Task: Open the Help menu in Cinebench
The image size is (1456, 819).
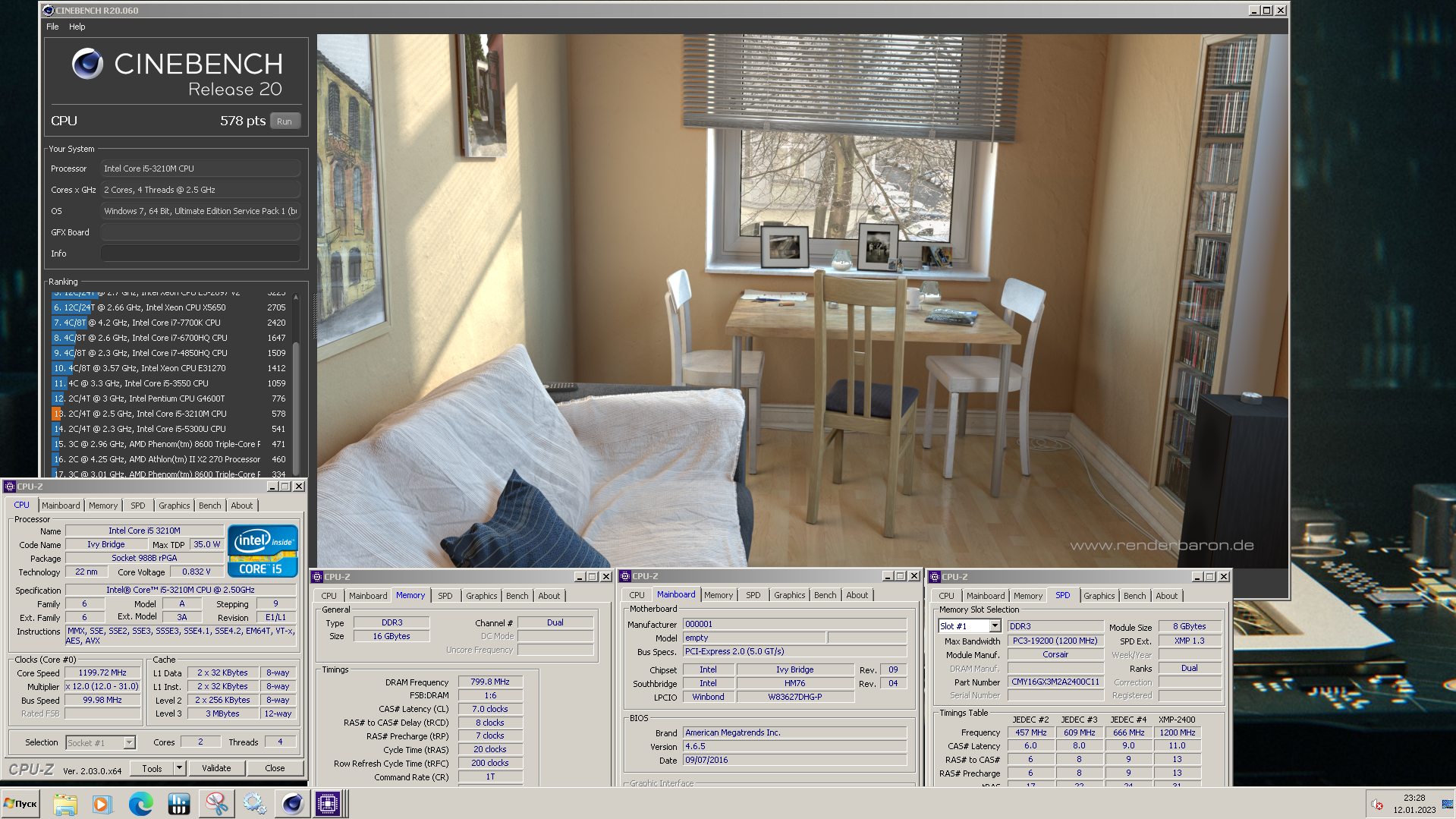Action: tap(77, 27)
